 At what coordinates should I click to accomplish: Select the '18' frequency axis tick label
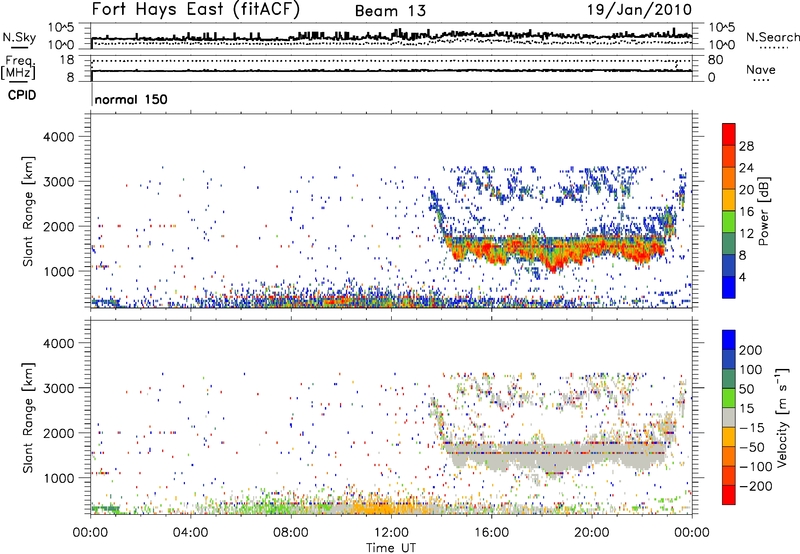67,60
